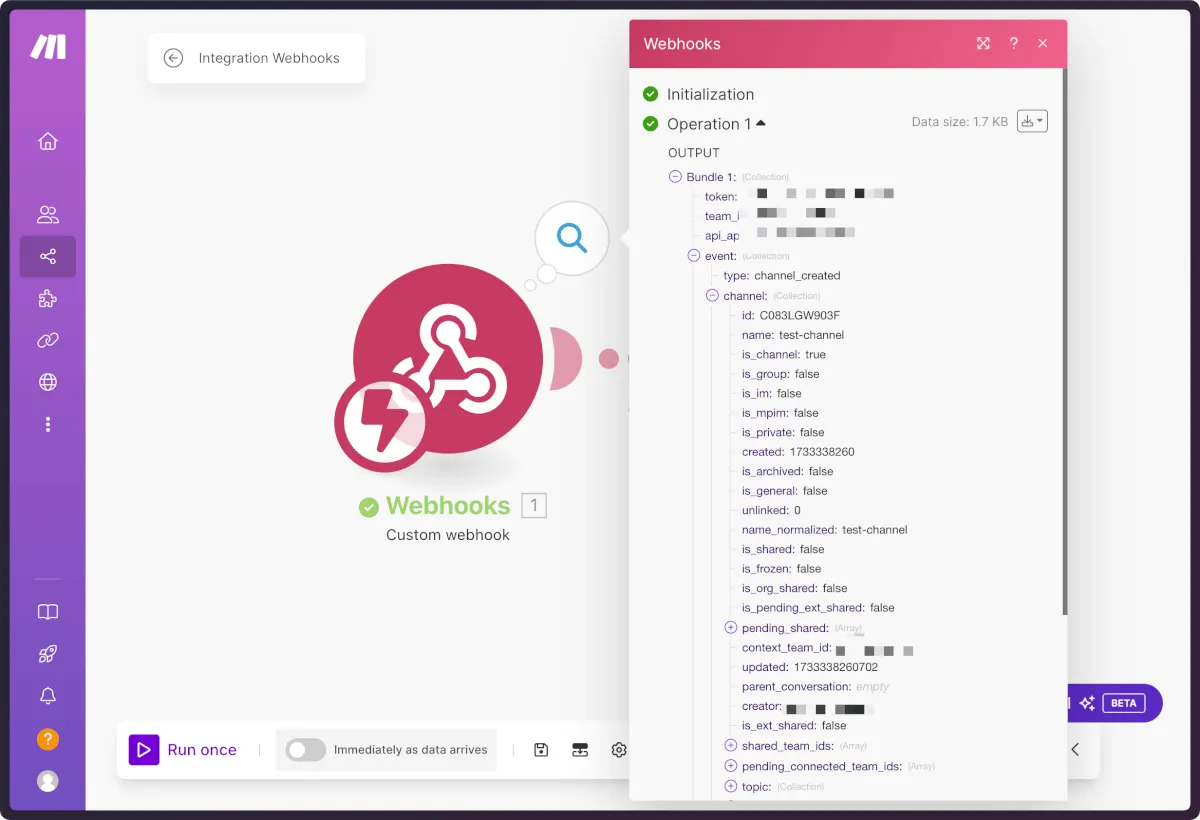Click the Run once button
This screenshot has width=1200, height=820.
coord(184,750)
